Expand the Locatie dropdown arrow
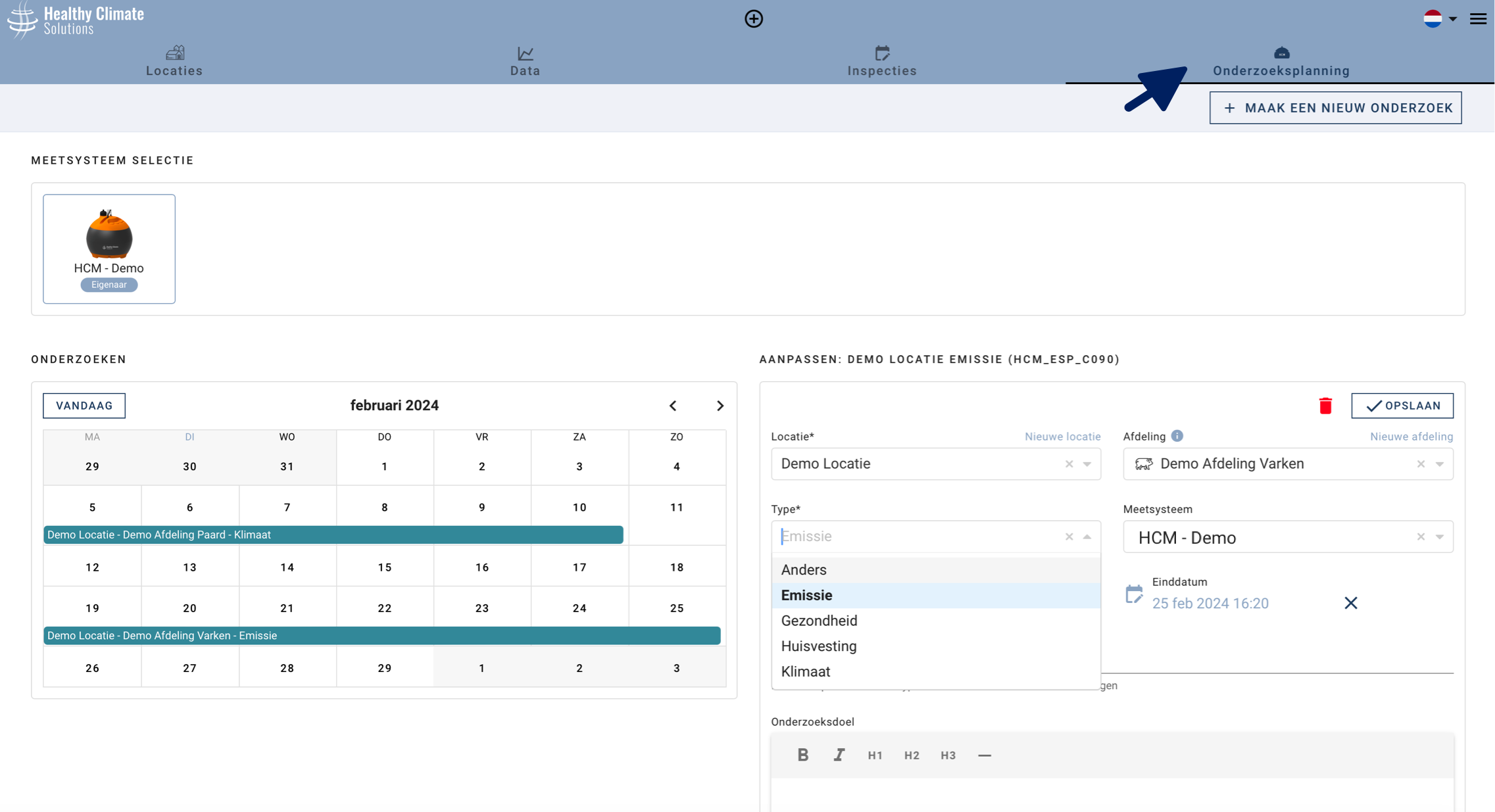 pyautogui.click(x=1087, y=464)
